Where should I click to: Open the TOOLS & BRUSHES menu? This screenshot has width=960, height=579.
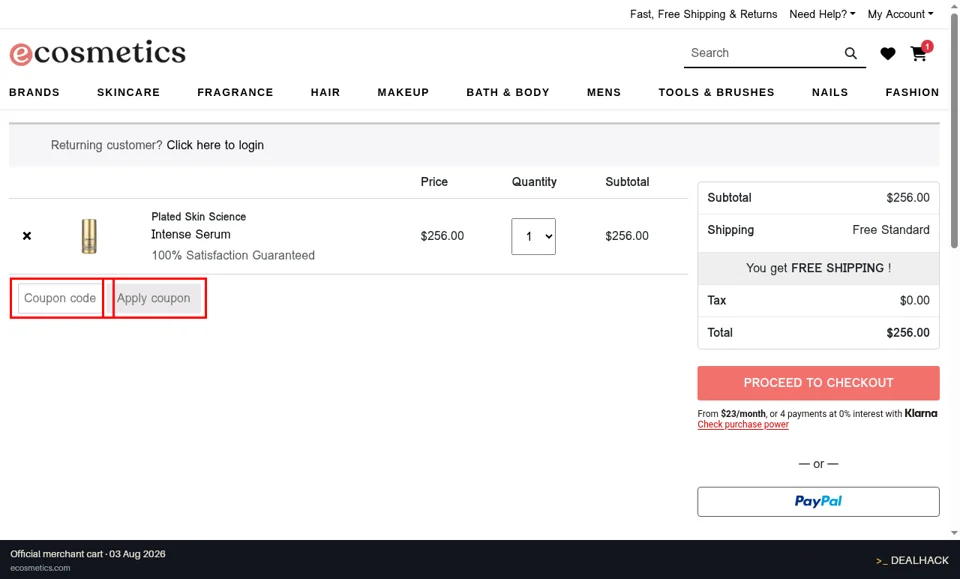716,92
